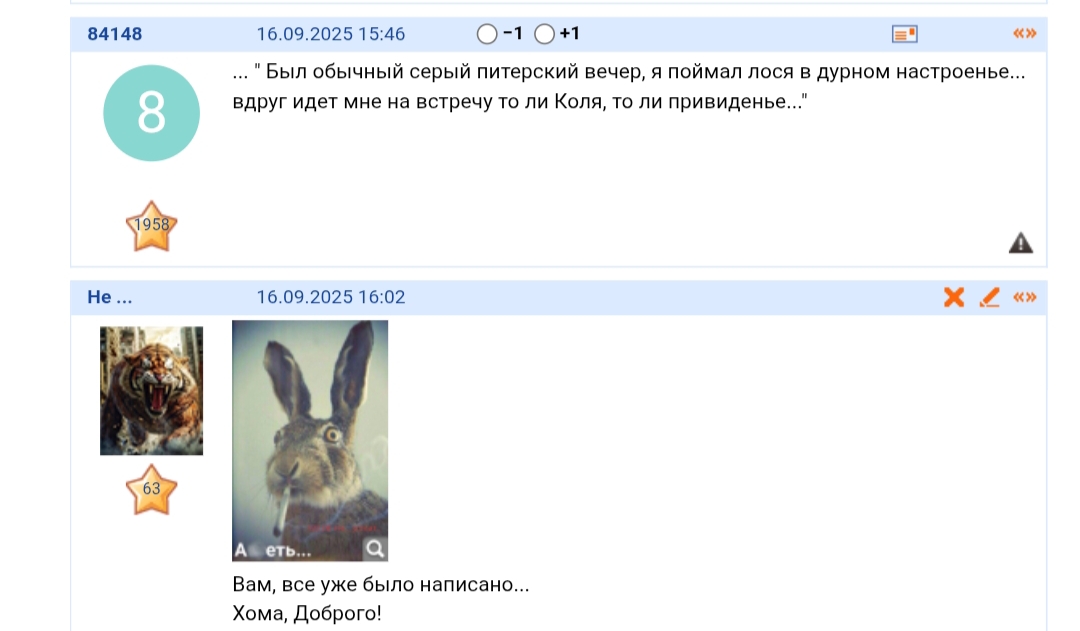
Task: Enlarge hare picture with magnifier icon
Action: point(375,549)
